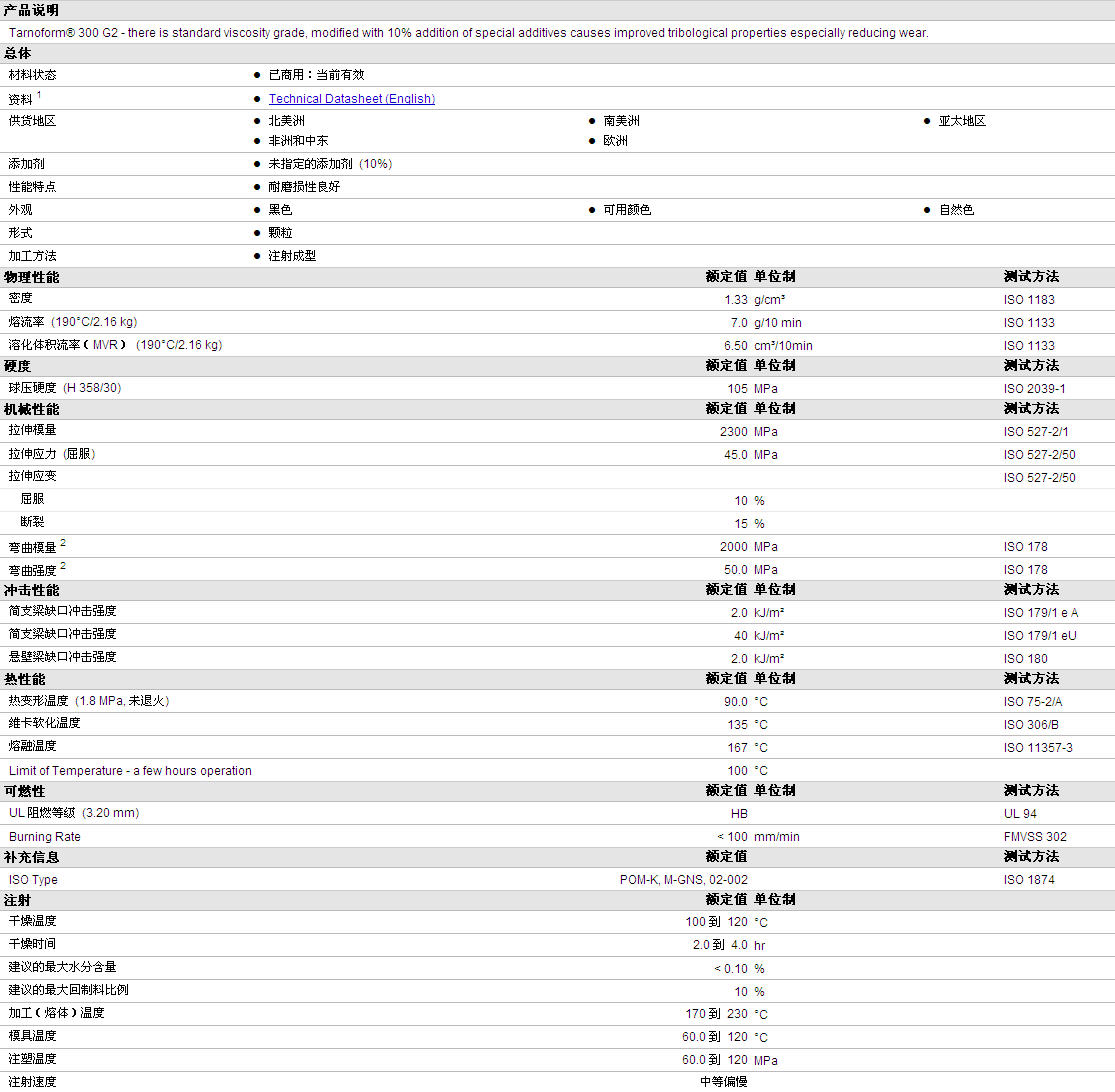Click the 材料状态 row label

click(32, 75)
